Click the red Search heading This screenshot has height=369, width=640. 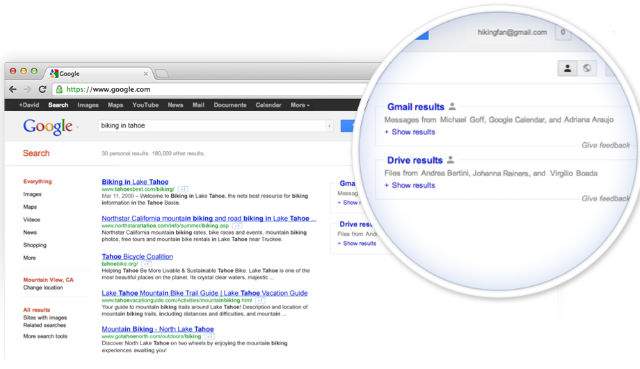(36, 153)
